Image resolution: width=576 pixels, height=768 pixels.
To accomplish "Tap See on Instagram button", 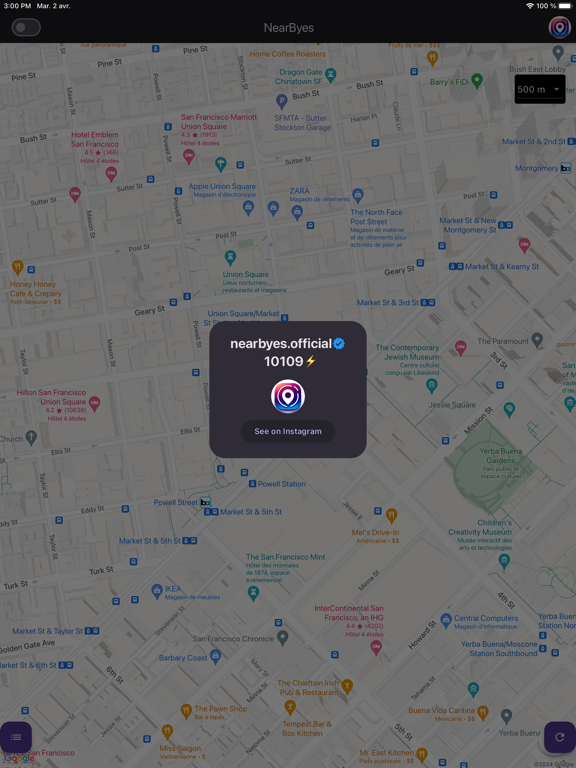I will (x=288, y=432).
